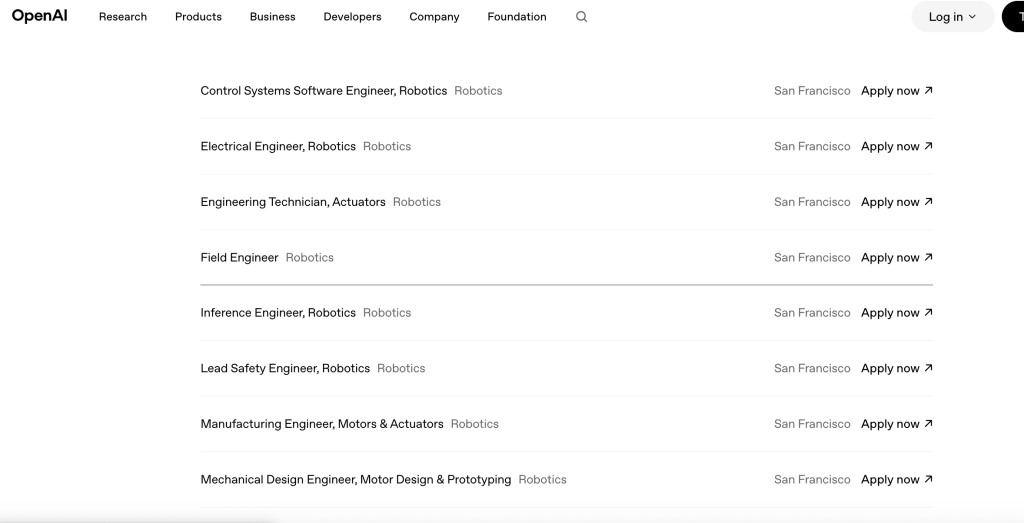Open Inference Engineer, Robotics job title
This screenshot has width=1024, height=523.
(278, 313)
